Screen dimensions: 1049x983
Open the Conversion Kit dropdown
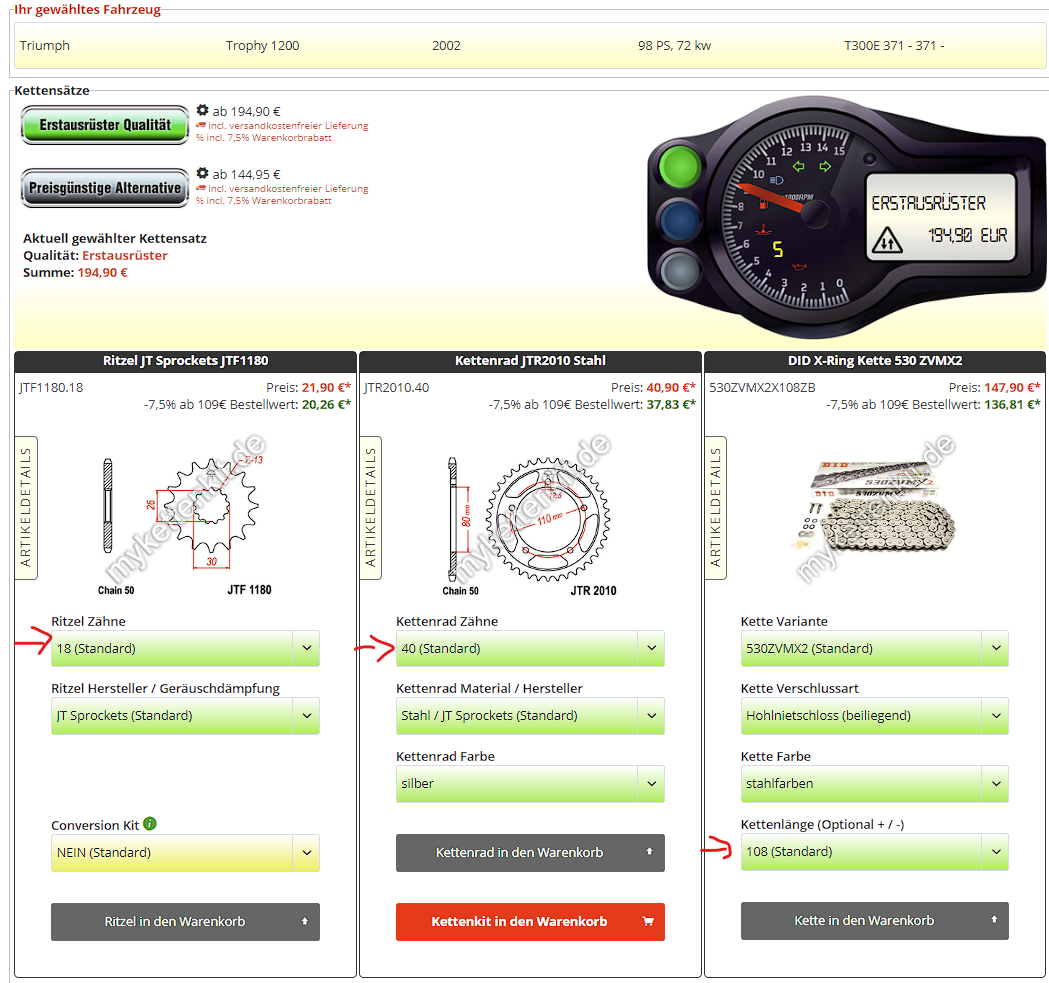point(185,853)
